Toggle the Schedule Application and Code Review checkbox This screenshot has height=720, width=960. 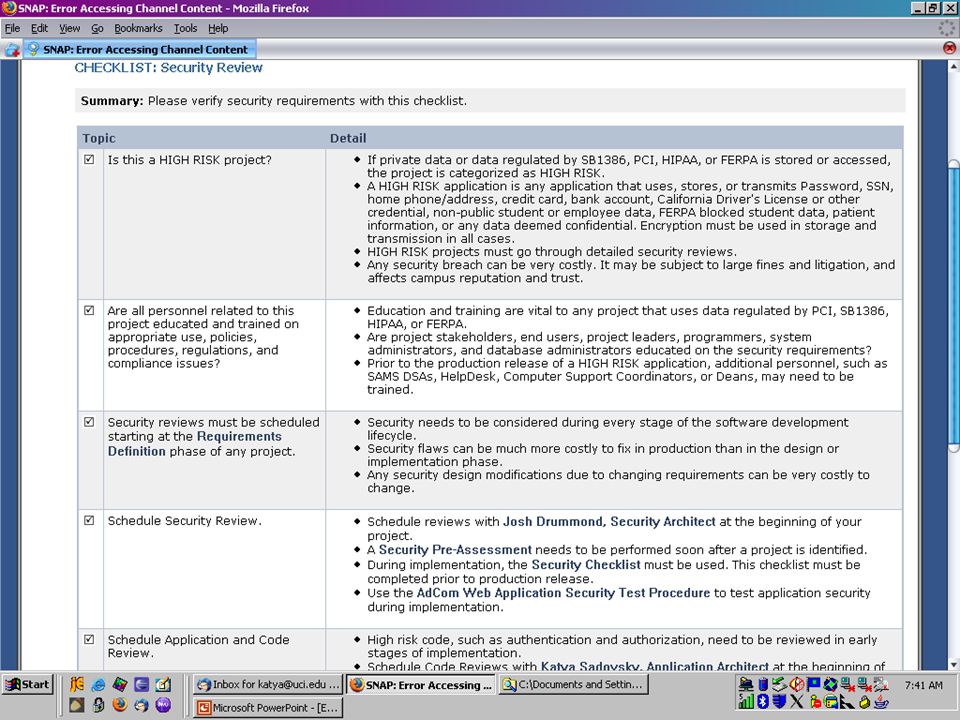89,639
